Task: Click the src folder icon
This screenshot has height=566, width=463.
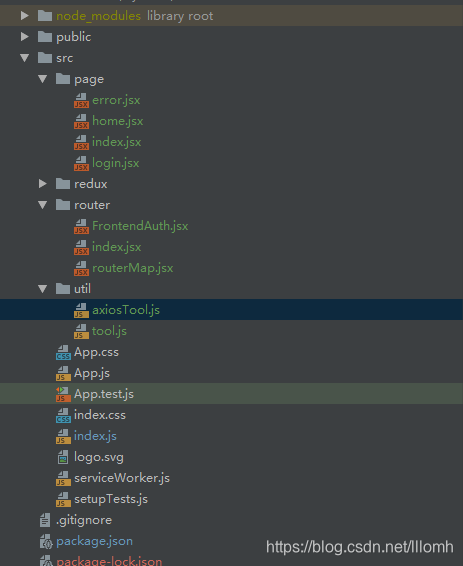Action: point(45,58)
